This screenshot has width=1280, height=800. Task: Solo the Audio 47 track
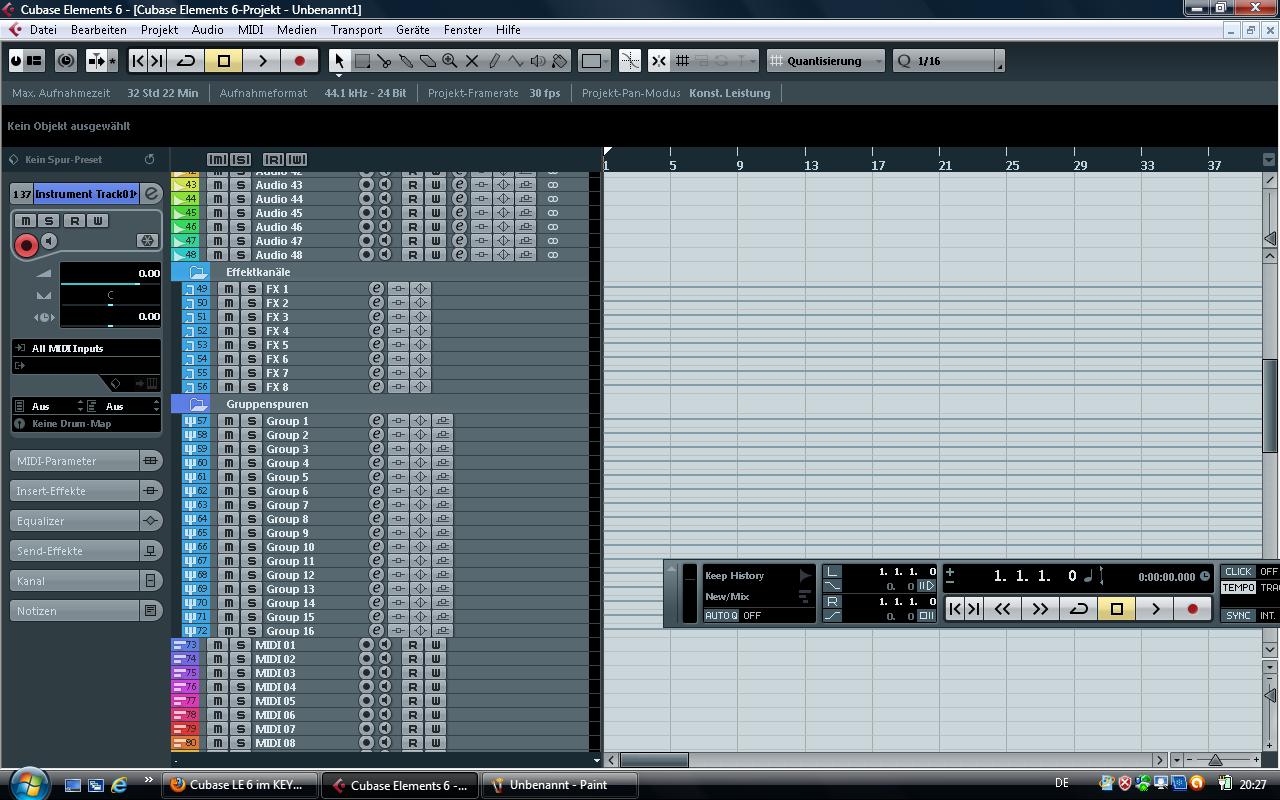[240, 241]
